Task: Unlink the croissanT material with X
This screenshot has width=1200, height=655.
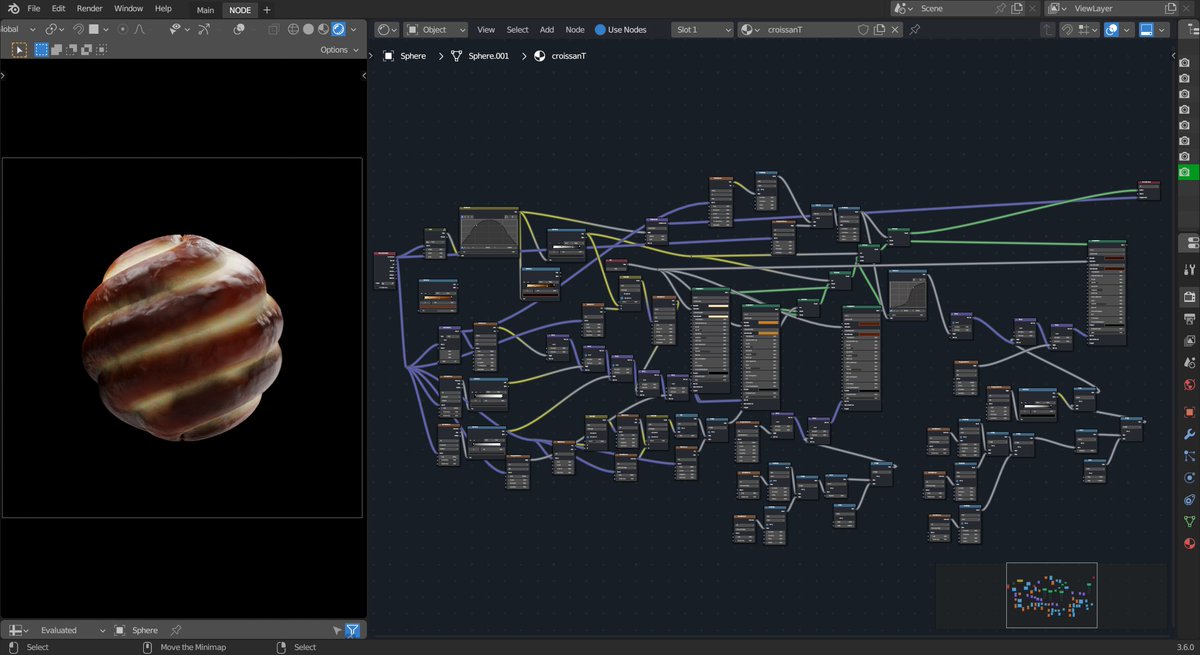Action: pyautogui.click(x=894, y=30)
